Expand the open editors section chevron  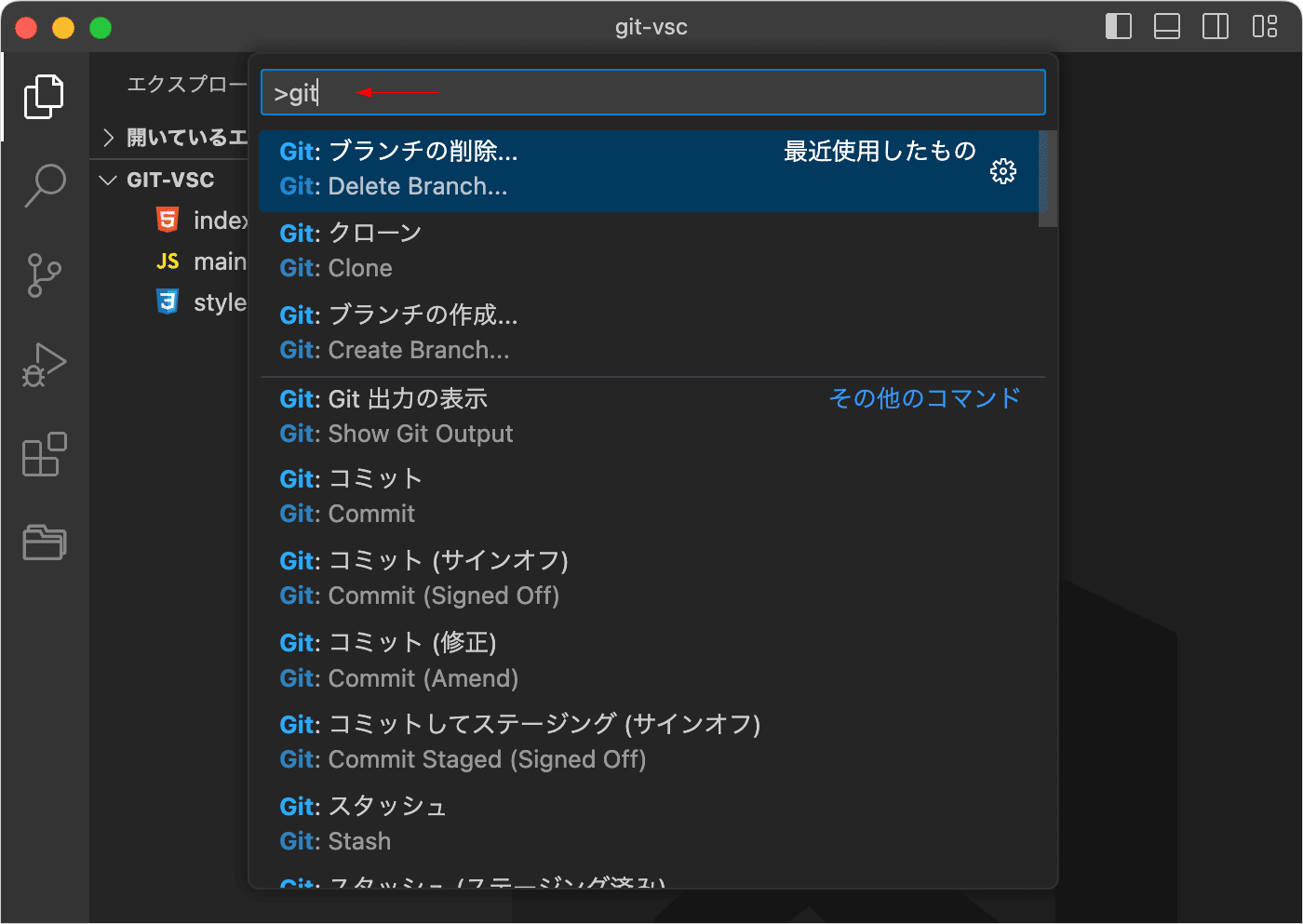pyautogui.click(x=109, y=139)
